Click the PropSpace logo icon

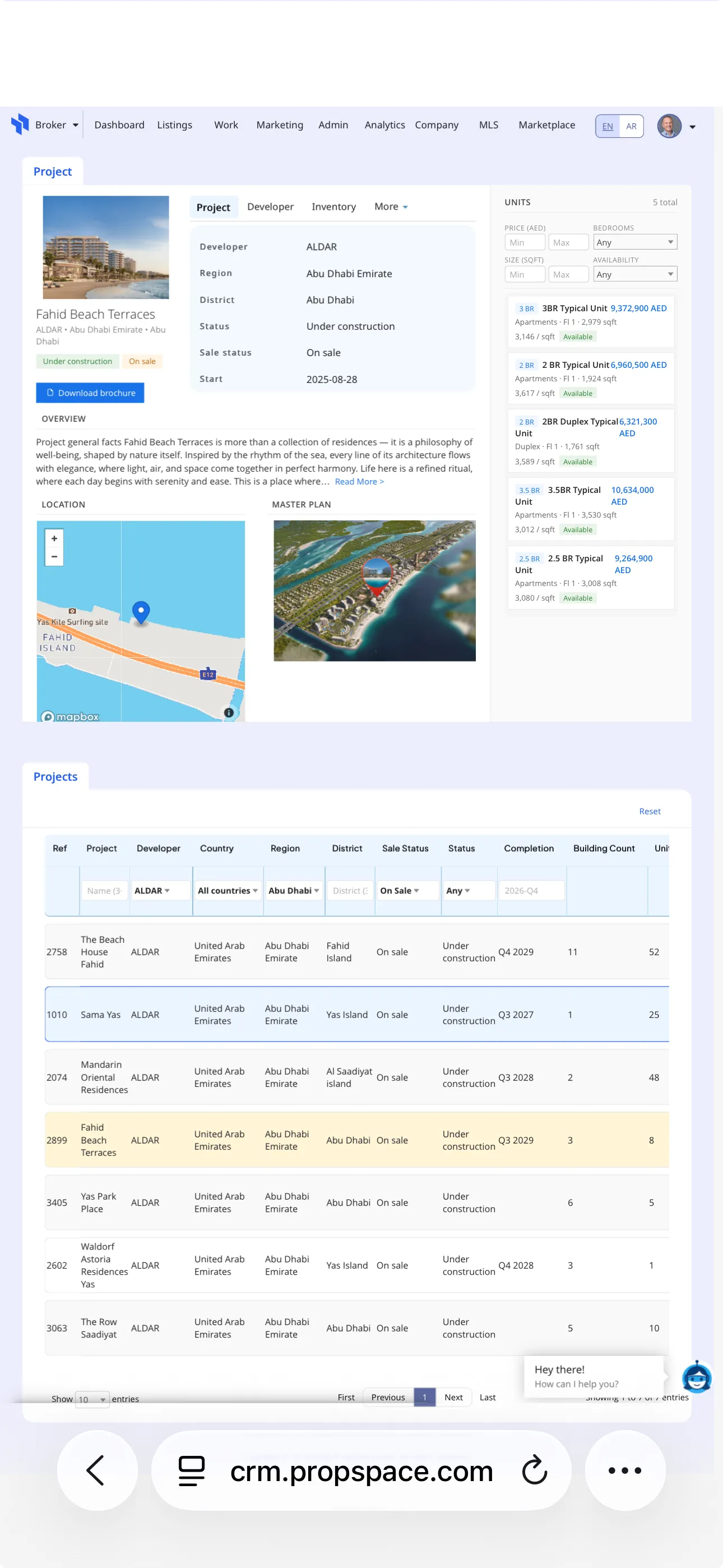20,124
